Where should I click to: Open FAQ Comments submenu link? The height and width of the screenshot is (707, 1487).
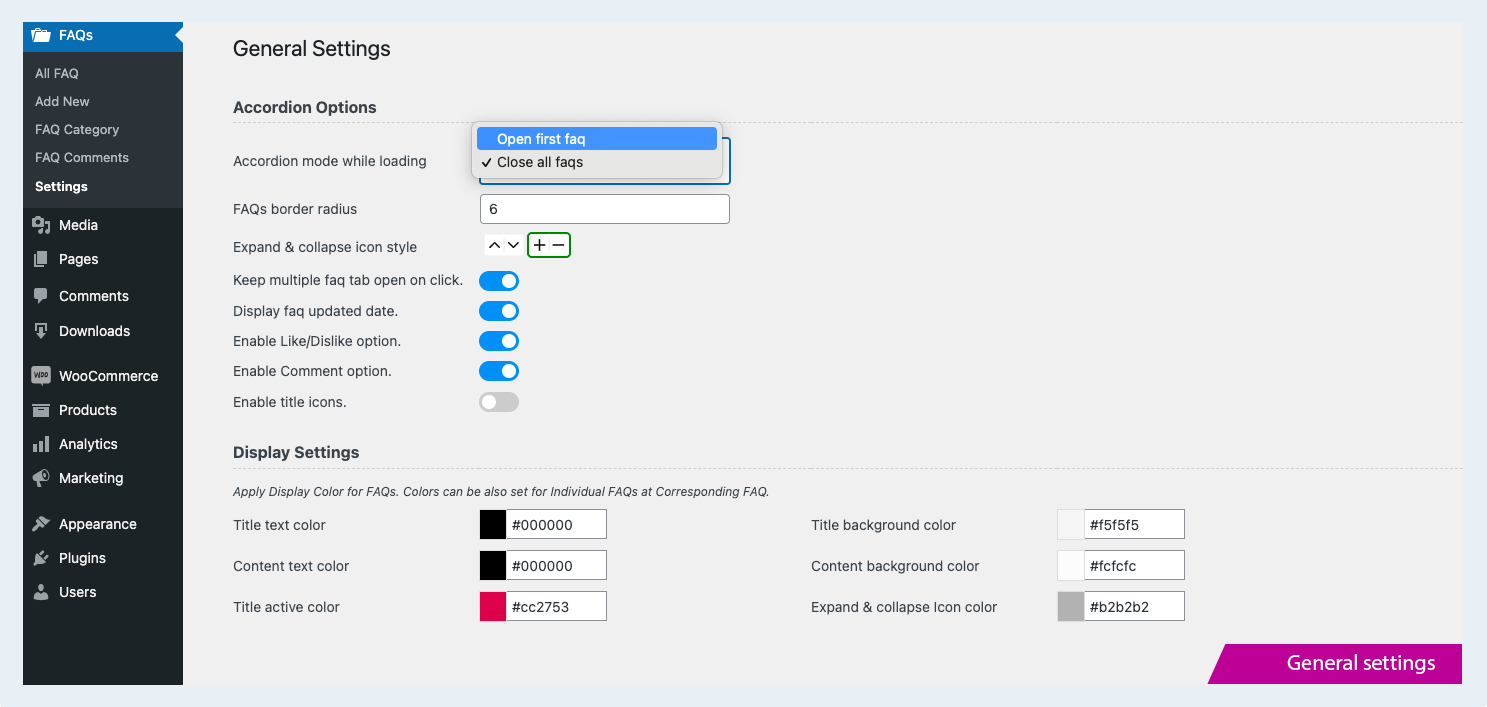82,157
